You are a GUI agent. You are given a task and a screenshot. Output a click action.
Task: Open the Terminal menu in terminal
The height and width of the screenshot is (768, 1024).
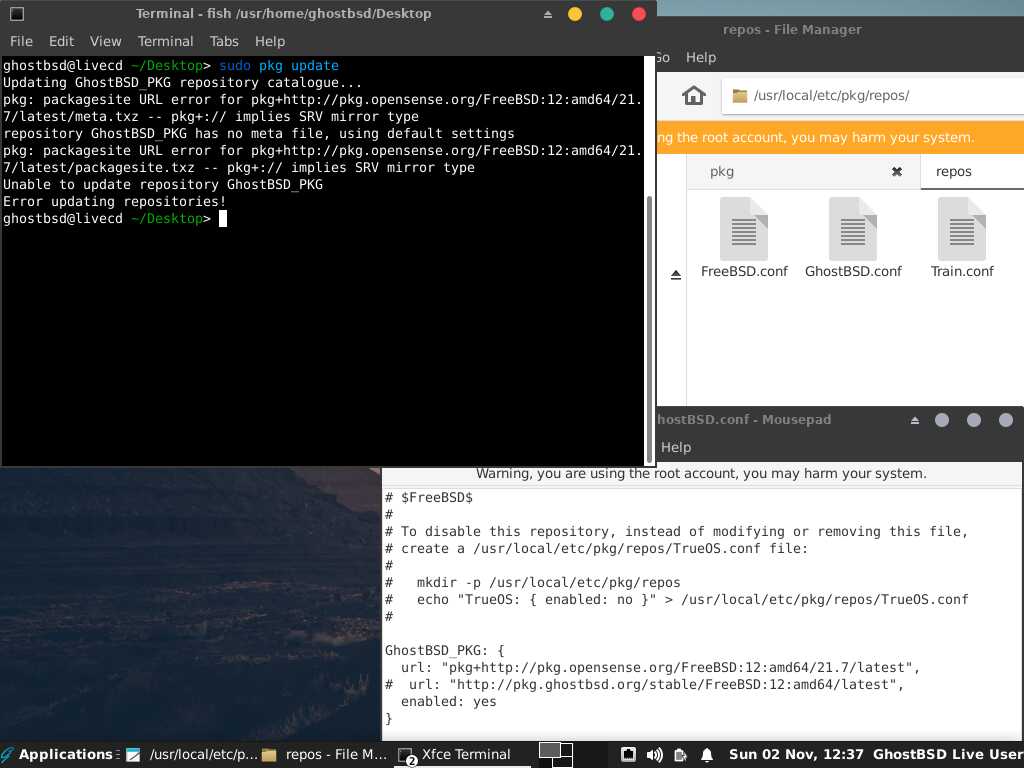point(165,41)
